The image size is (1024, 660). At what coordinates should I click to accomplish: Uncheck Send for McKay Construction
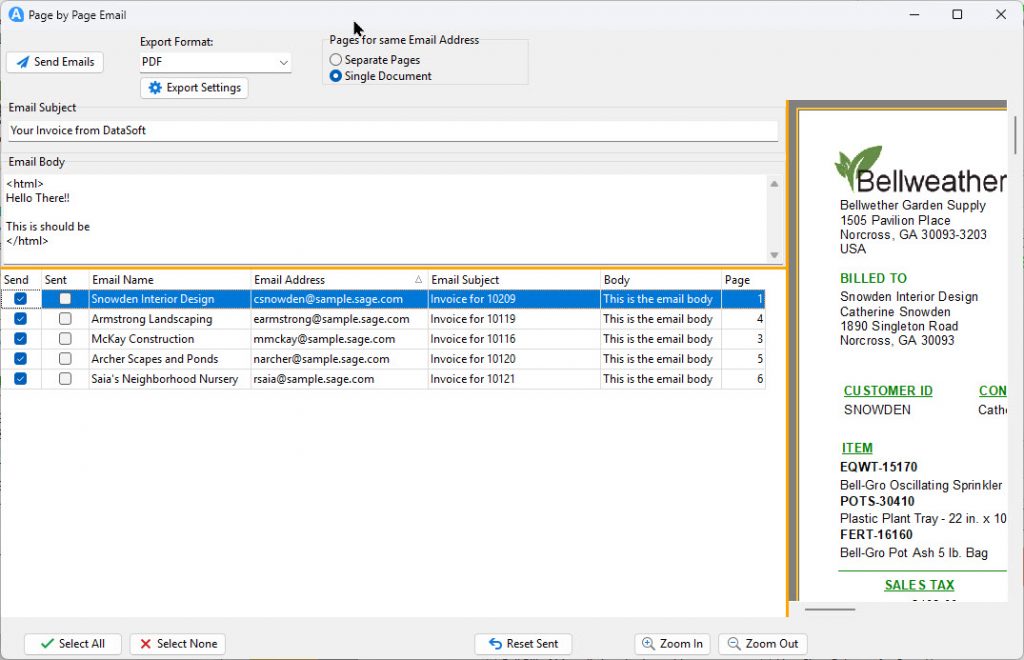[x=21, y=338]
